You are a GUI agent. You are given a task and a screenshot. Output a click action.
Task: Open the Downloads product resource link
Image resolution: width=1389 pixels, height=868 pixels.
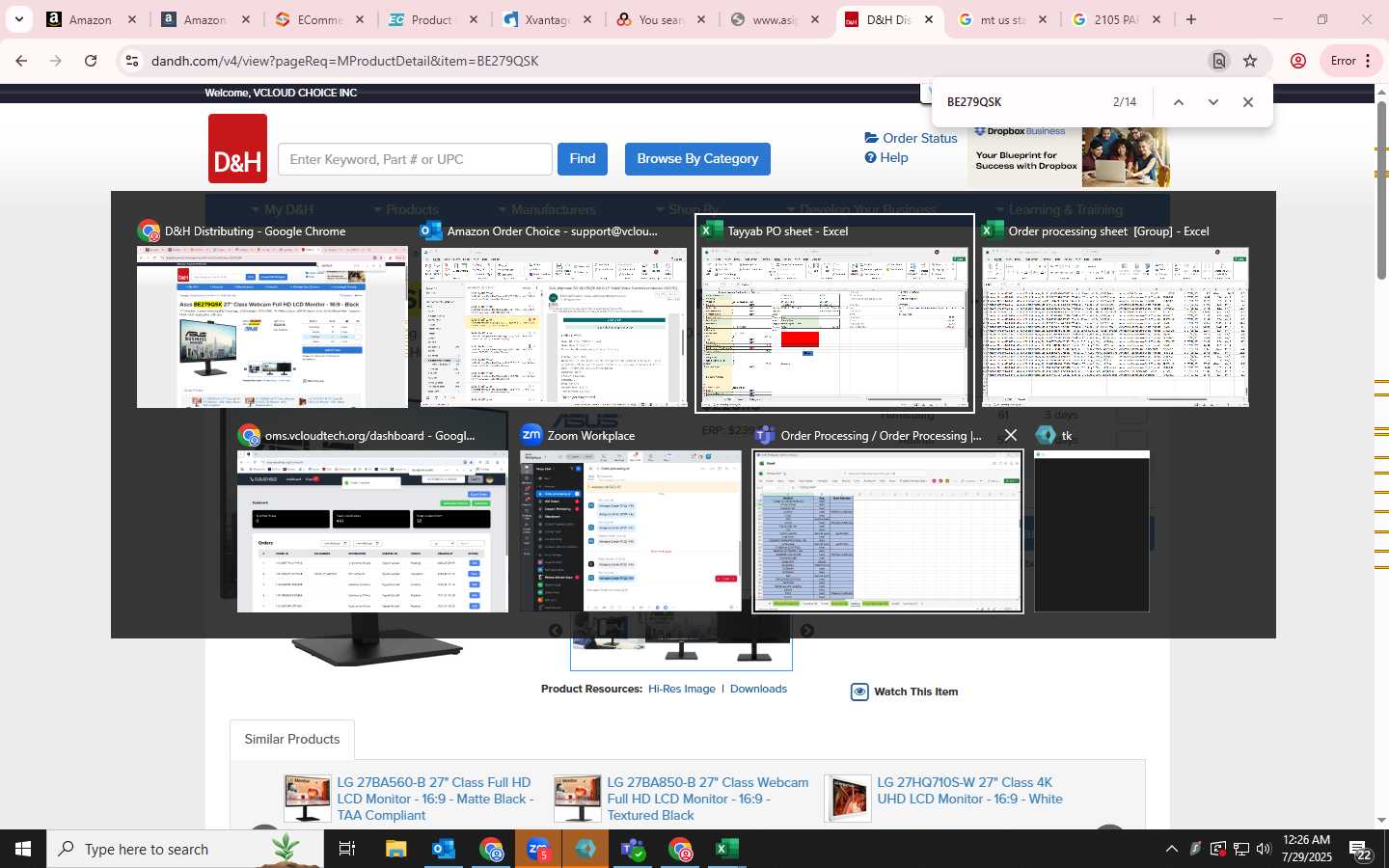758,689
